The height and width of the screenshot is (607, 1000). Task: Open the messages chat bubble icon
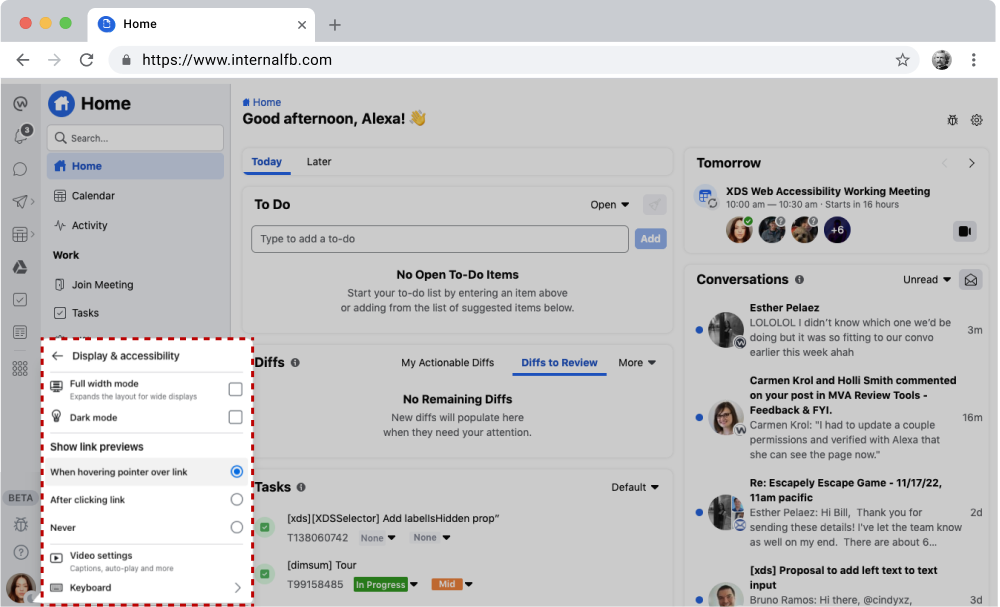pos(20,170)
